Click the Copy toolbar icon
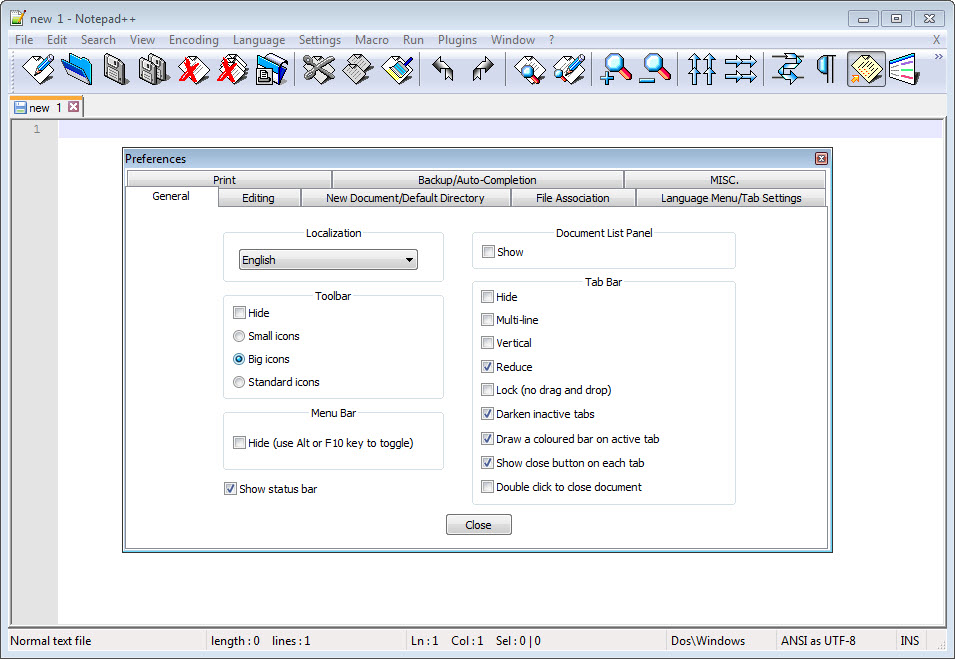The height and width of the screenshot is (659, 955). pos(358,69)
